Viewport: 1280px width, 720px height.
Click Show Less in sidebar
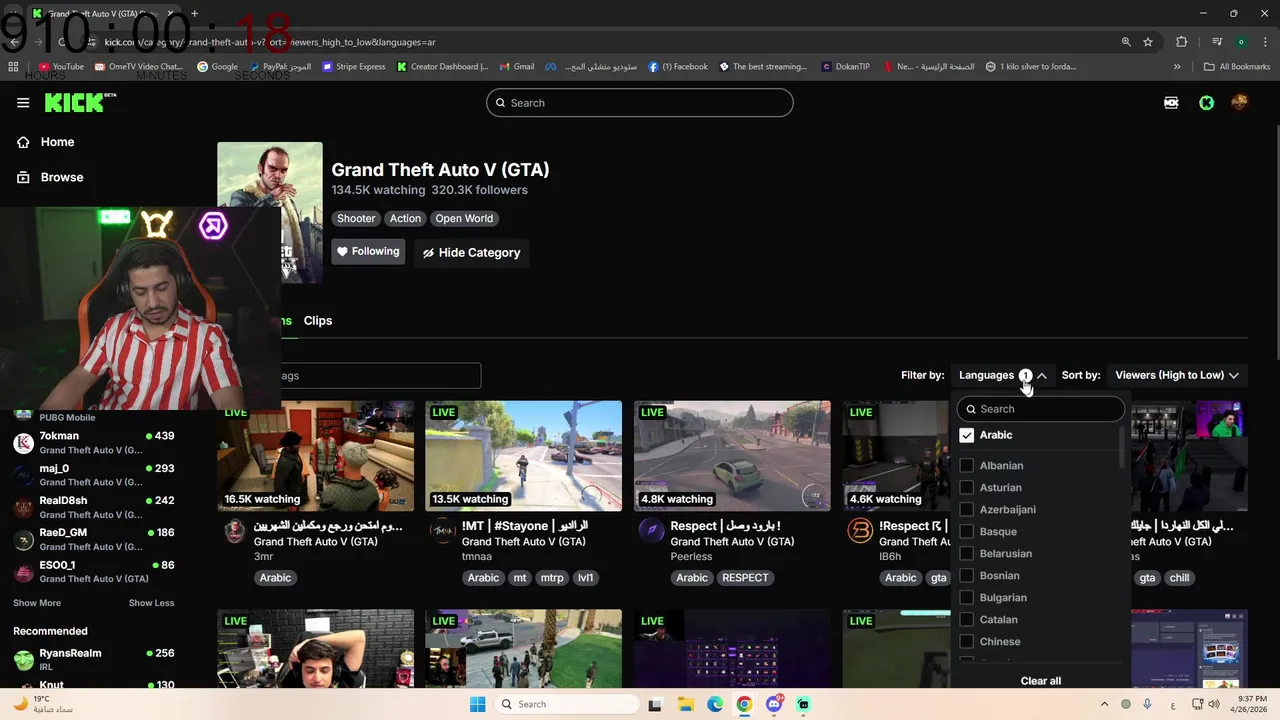(x=151, y=603)
